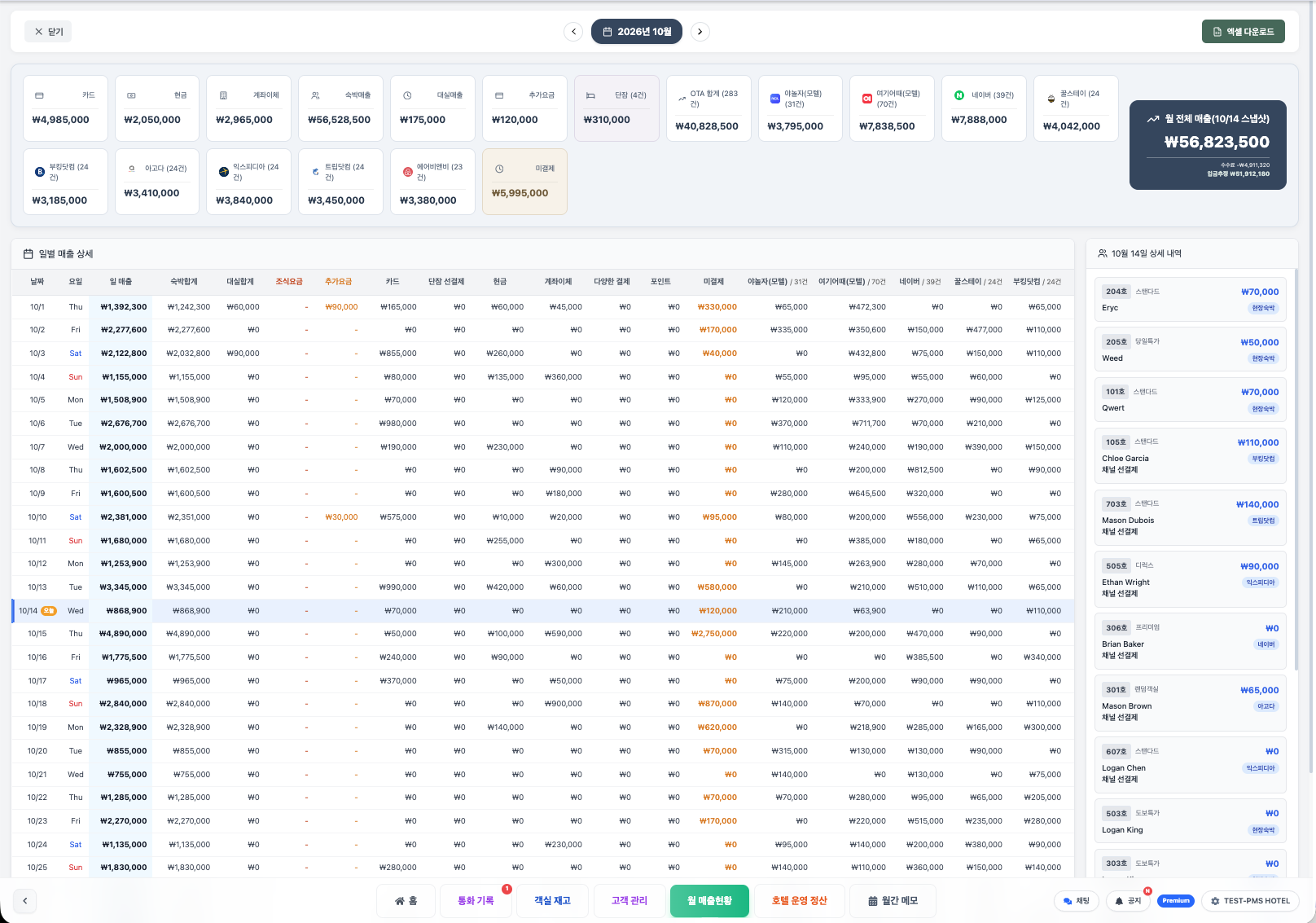The width and height of the screenshot is (1316, 923).
Task: Click the 숙박매출 people icon
Action: (315, 95)
